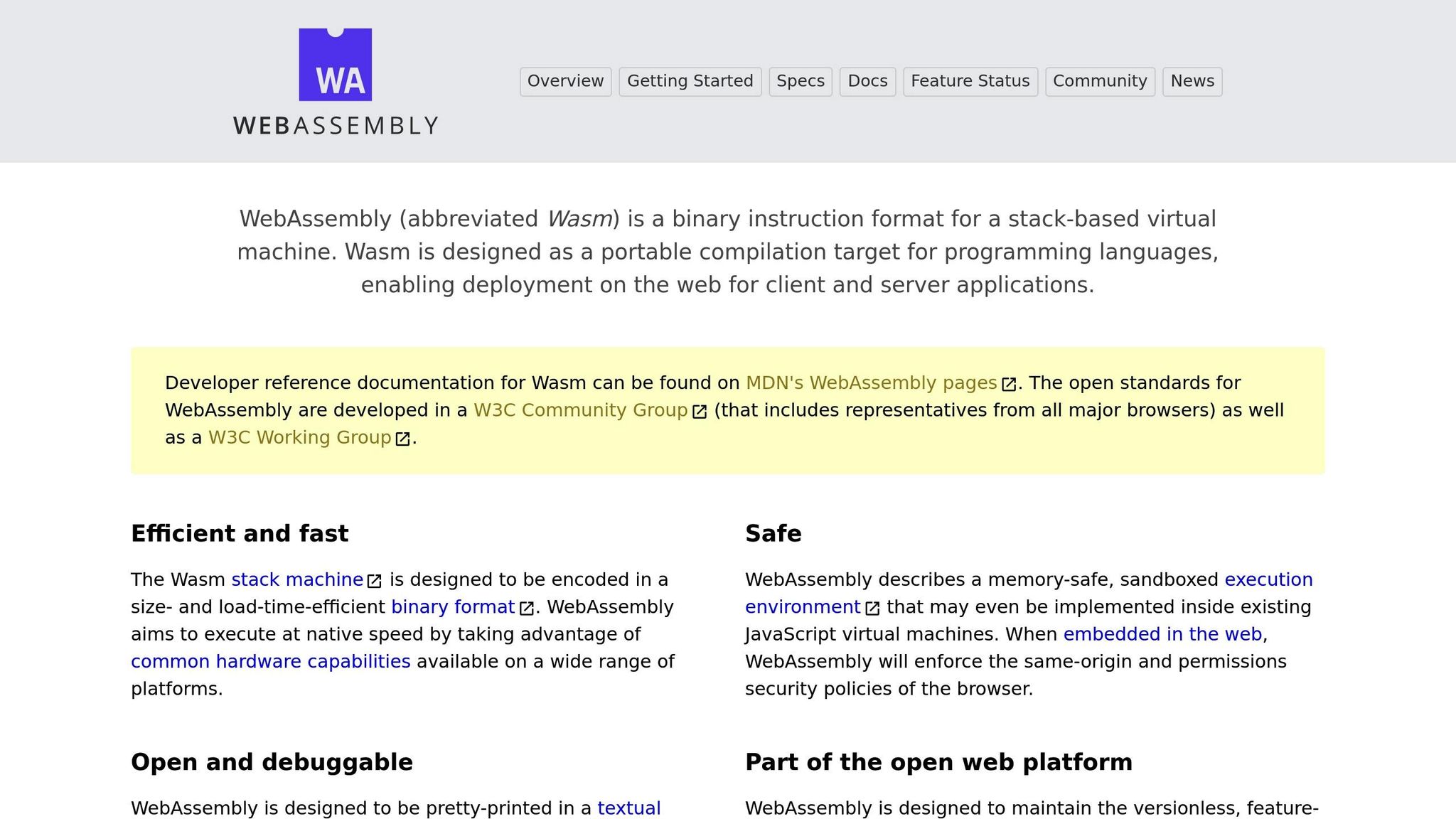The image size is (1456, 819).
Task: Click the textual link
Action: coord(629,808)
